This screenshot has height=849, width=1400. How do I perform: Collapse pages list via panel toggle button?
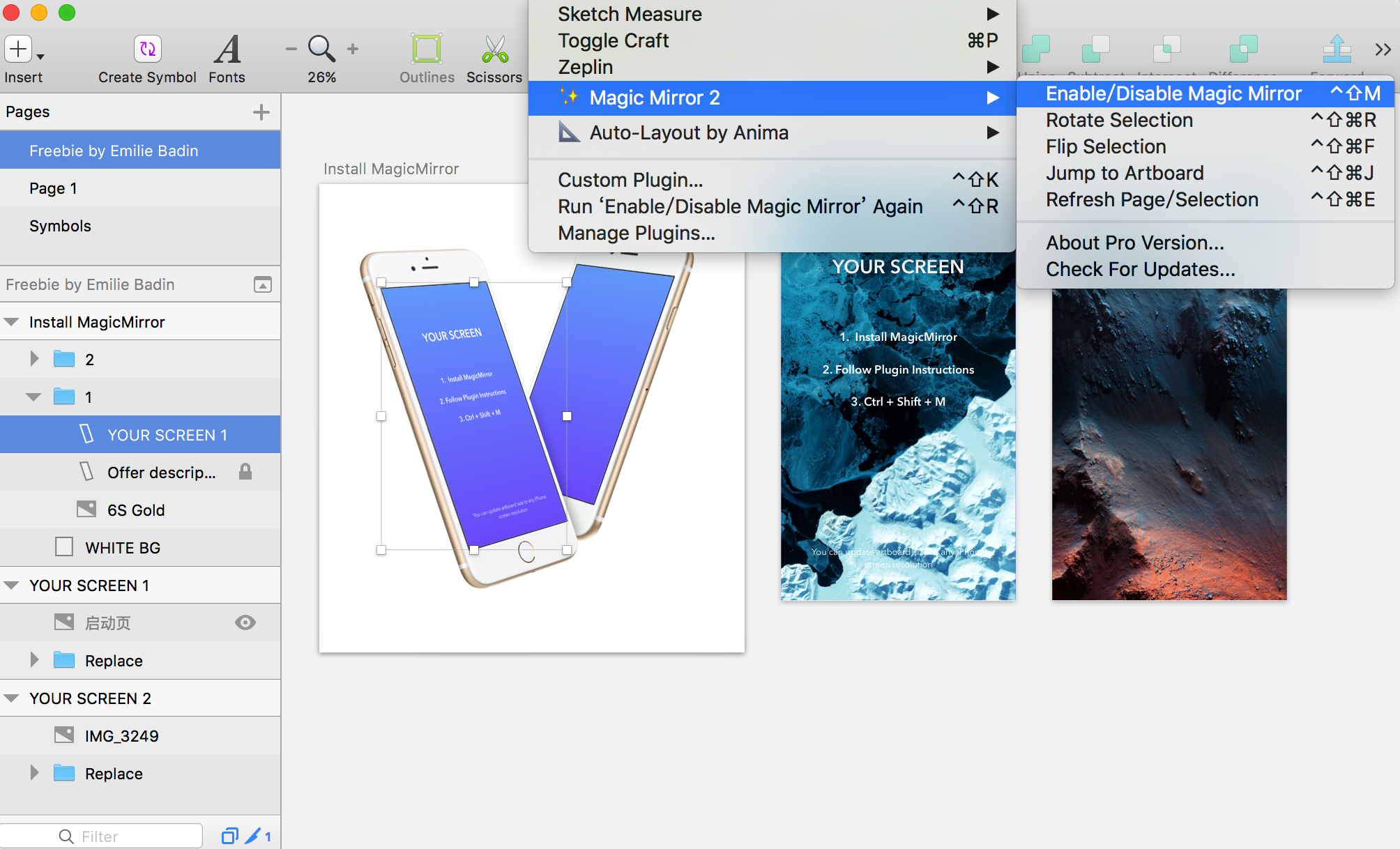263,284
